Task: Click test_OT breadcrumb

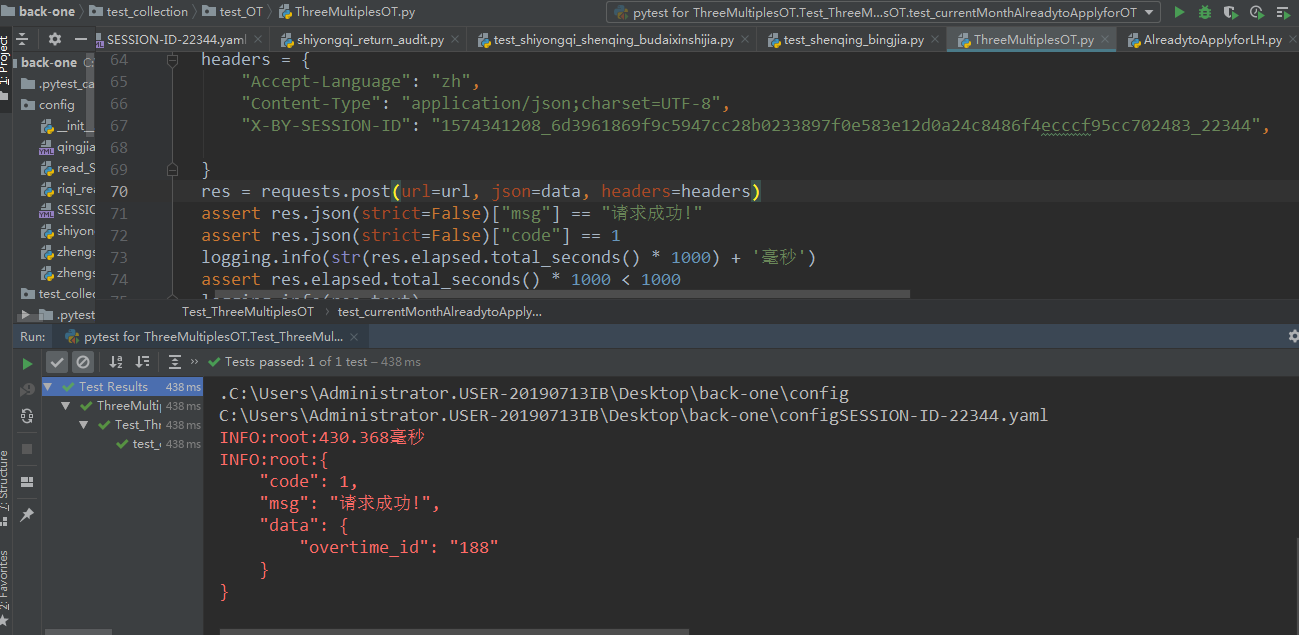Action: click(x=233, y=12)
